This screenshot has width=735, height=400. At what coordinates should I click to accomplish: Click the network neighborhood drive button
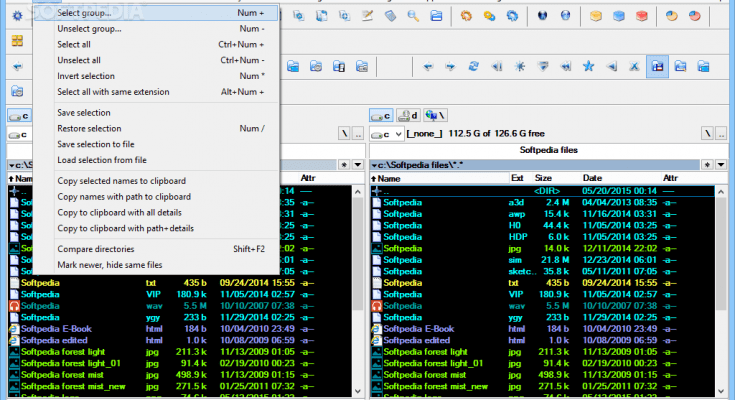coord(435,115)
